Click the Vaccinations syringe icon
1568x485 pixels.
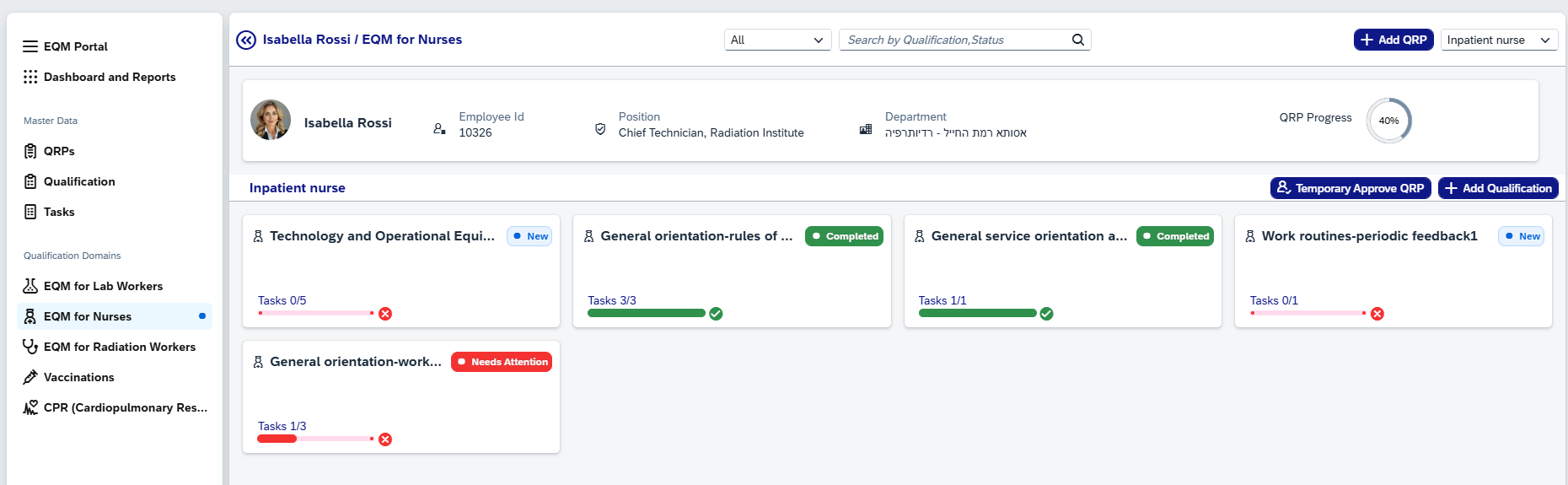[30, 377]
